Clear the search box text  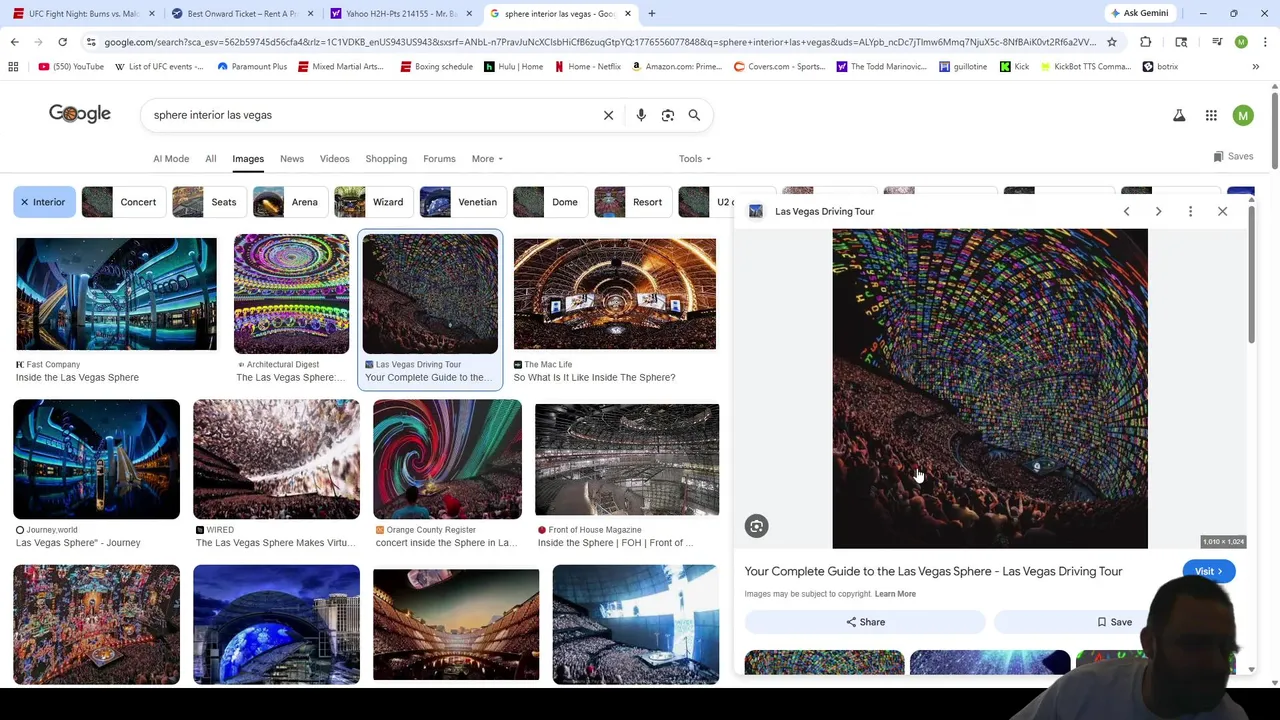pyautogui.click(x=608, y=115)
